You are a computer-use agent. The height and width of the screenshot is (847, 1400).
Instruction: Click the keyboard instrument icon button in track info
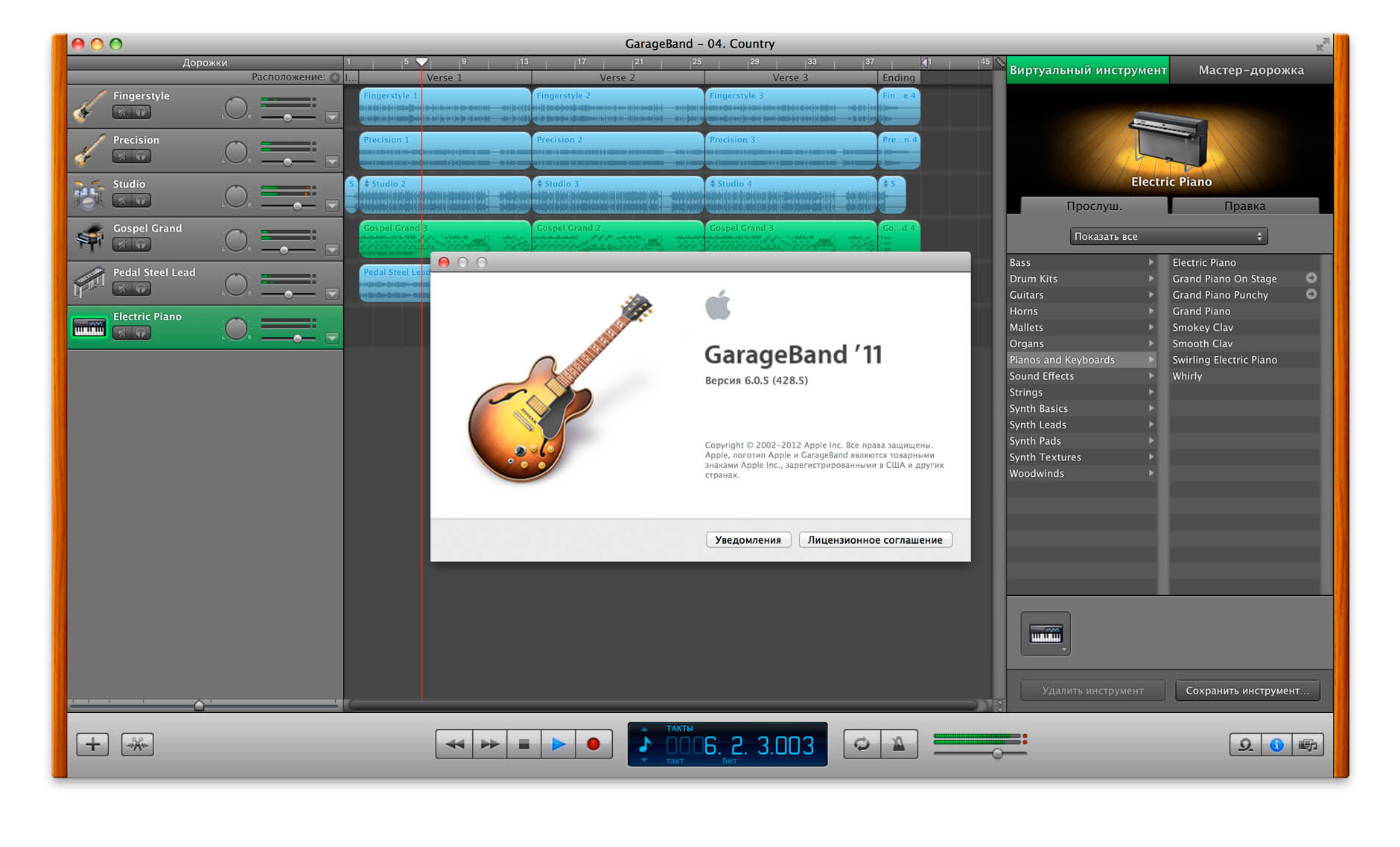1046,634
